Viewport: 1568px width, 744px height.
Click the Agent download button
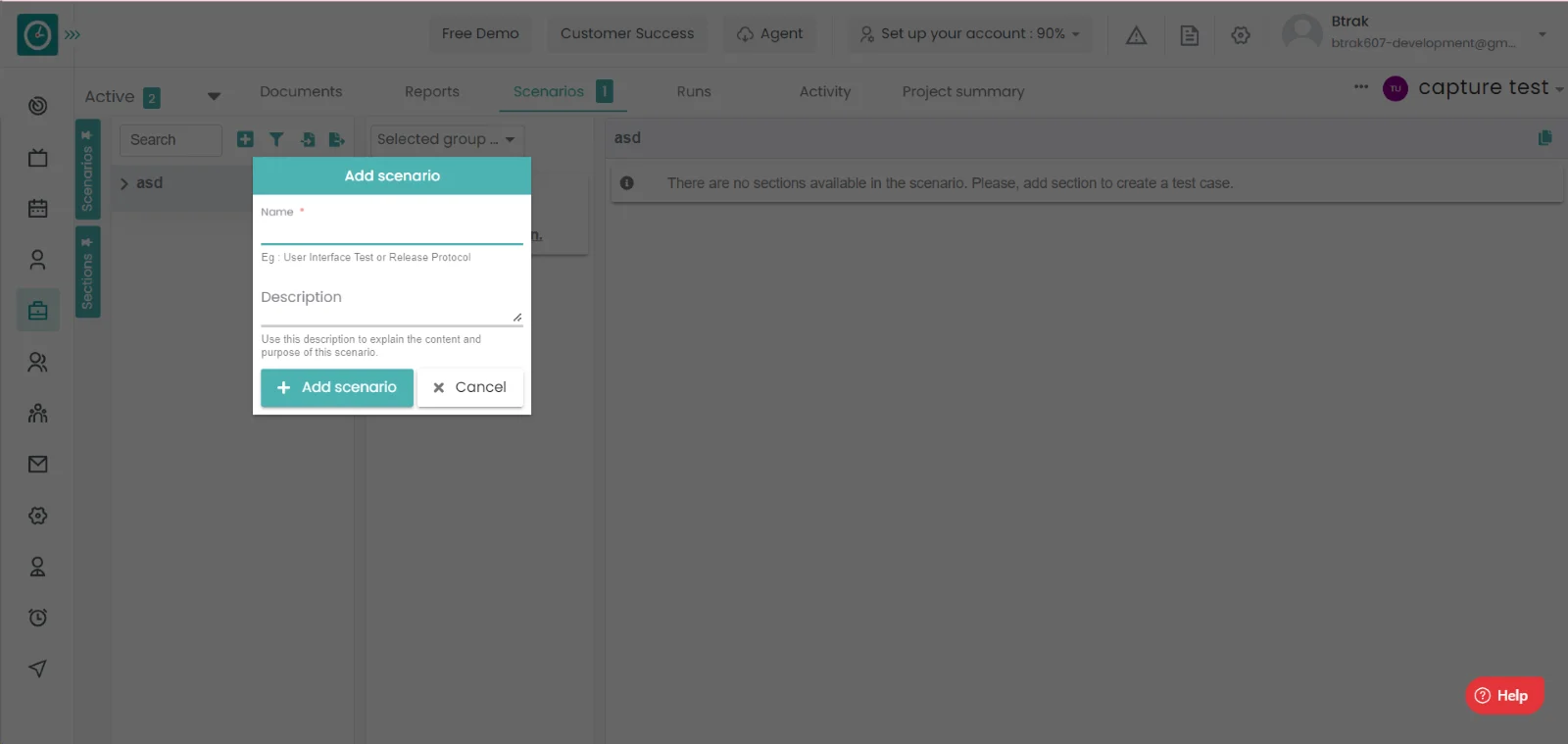769,33
